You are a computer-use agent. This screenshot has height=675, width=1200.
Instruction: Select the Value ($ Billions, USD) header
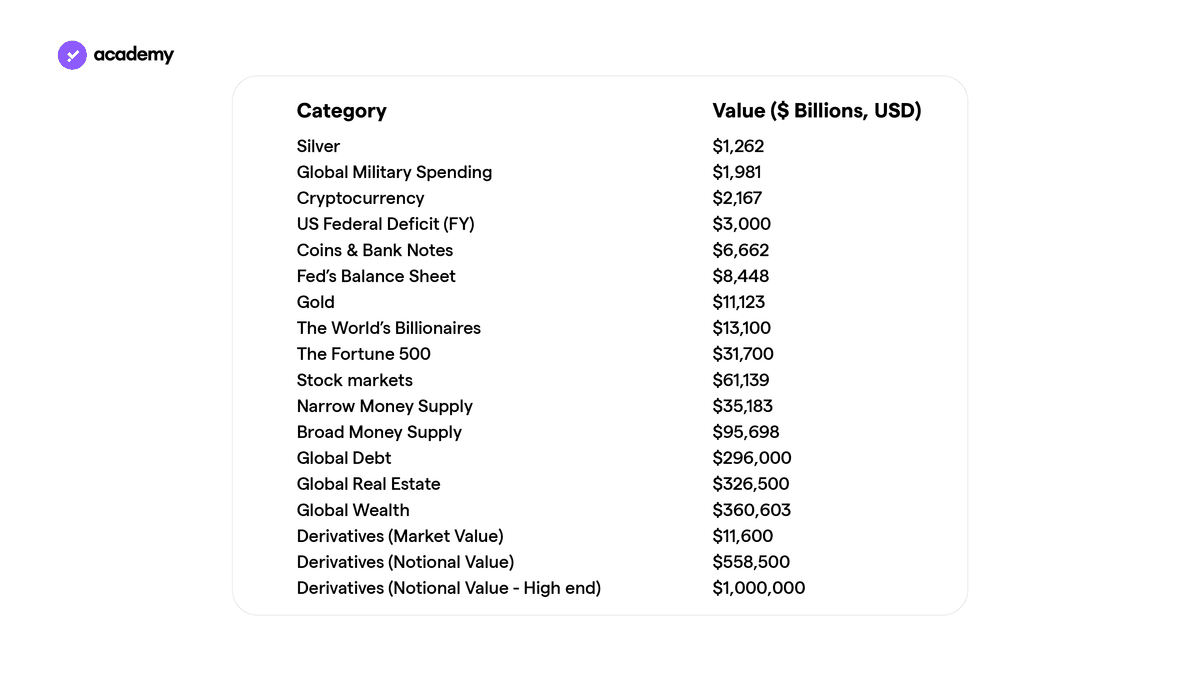(x=817, y=111)
